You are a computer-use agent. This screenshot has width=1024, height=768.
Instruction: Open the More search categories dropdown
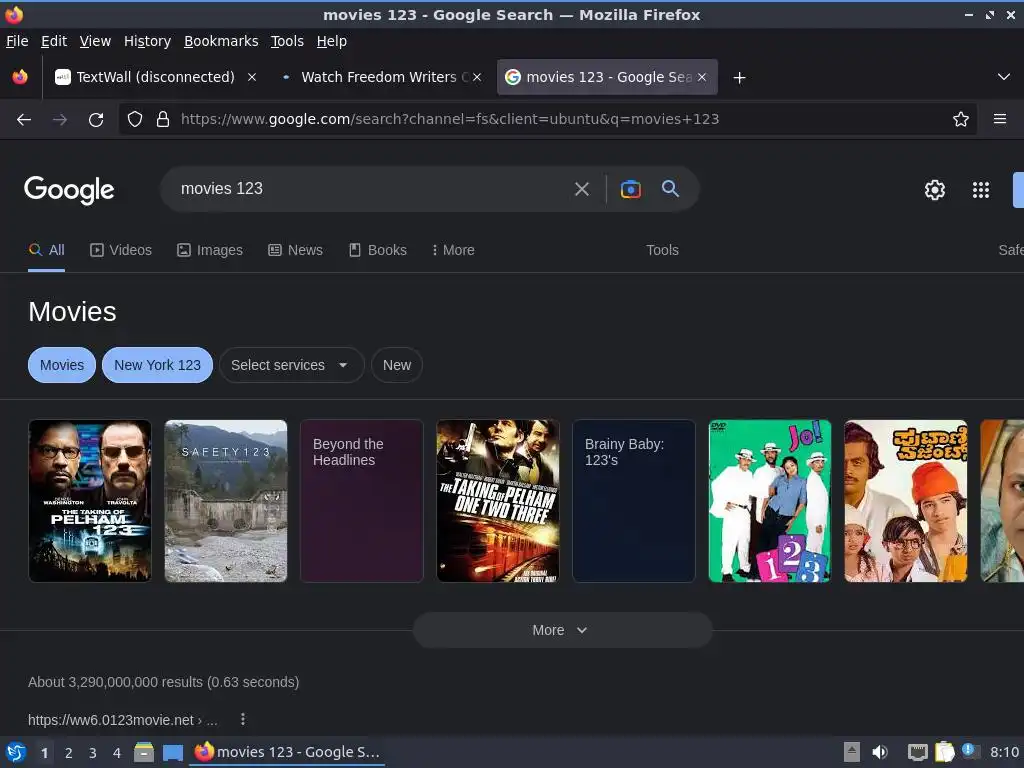[454, 250]
